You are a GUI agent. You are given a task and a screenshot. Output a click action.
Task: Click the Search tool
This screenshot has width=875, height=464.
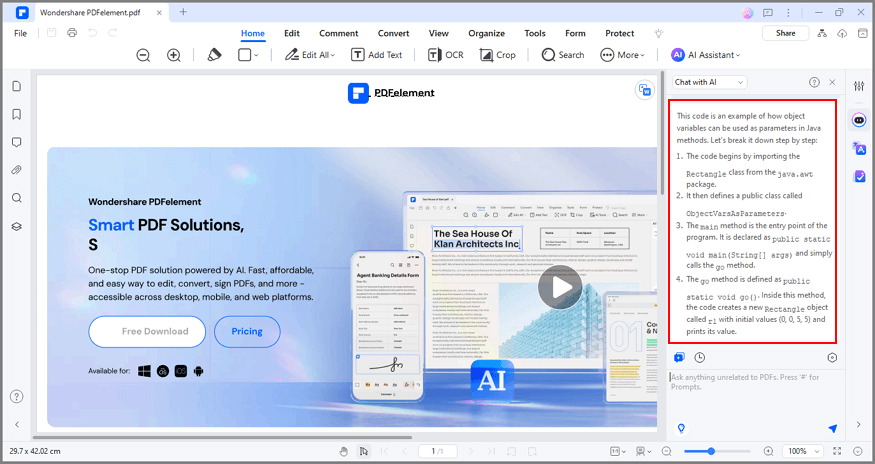[563, 55]
